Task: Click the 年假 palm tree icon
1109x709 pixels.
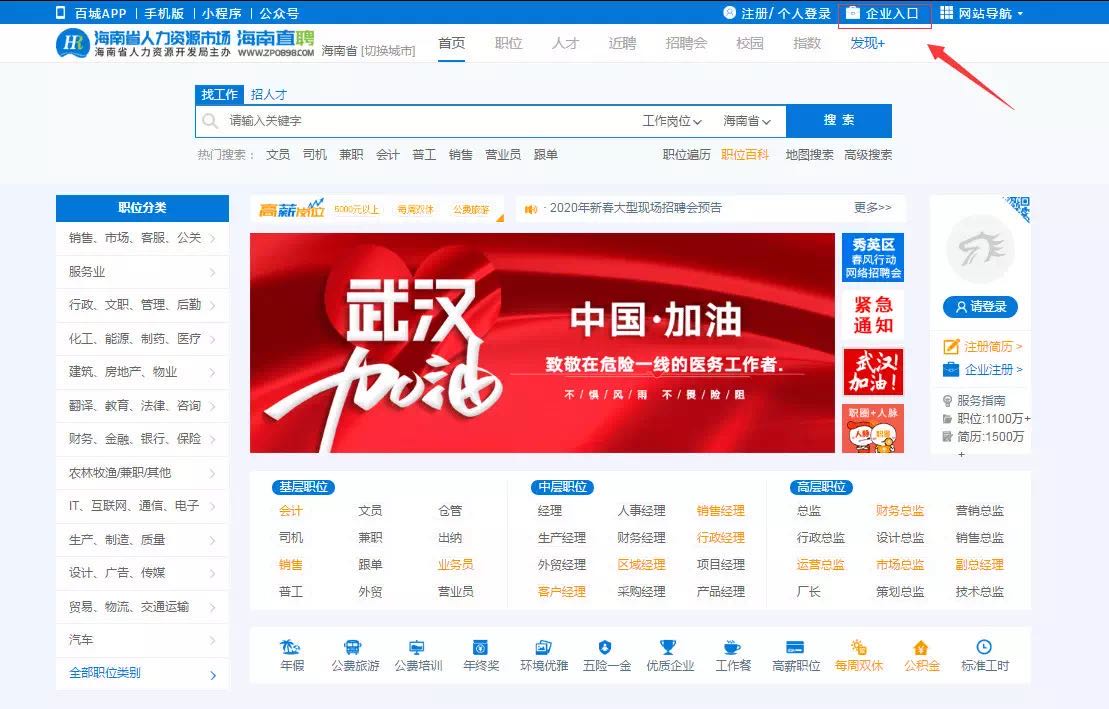Action: pos(291,647)
